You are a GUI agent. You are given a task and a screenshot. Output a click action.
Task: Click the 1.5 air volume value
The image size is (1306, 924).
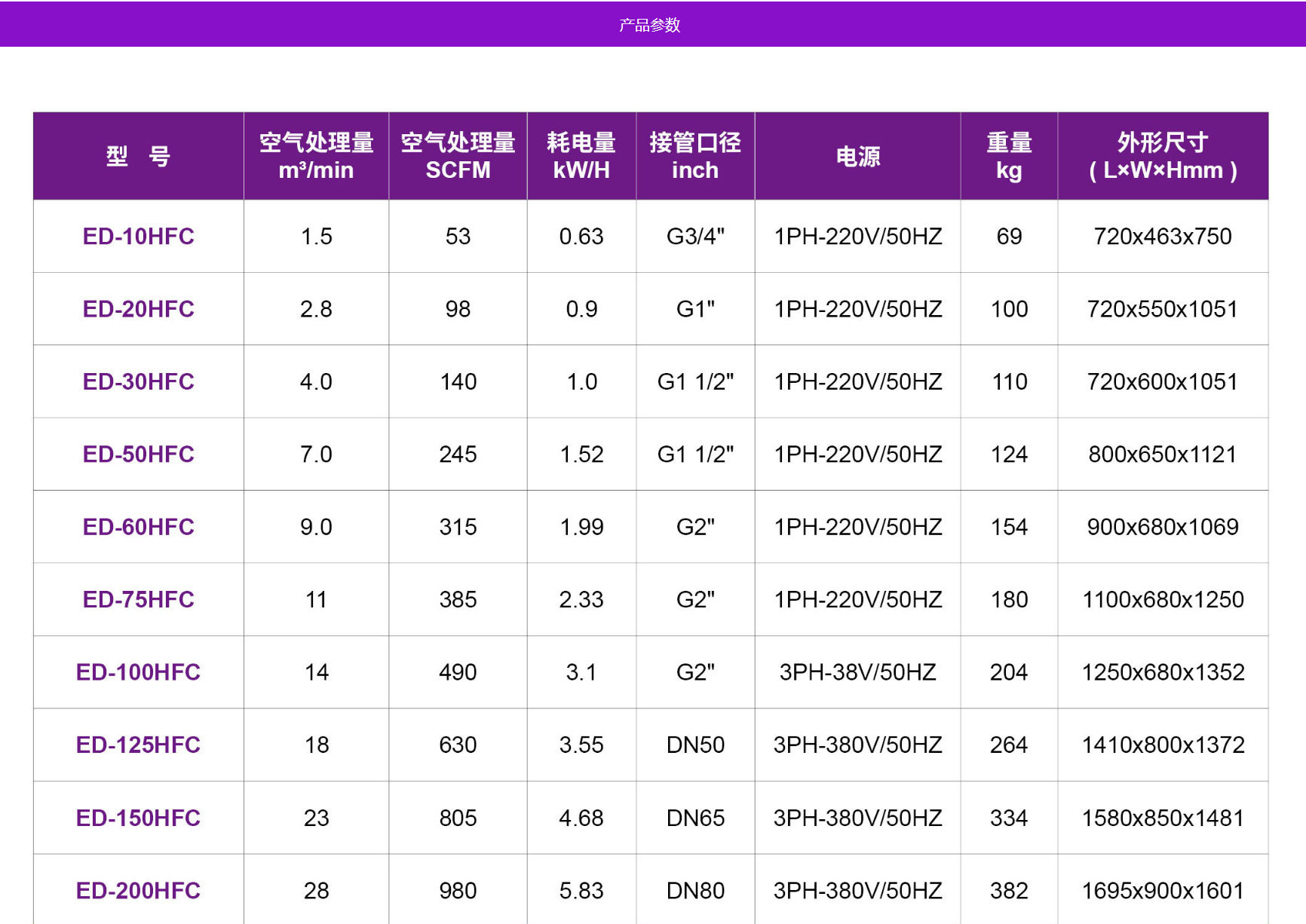pos(316,237)
